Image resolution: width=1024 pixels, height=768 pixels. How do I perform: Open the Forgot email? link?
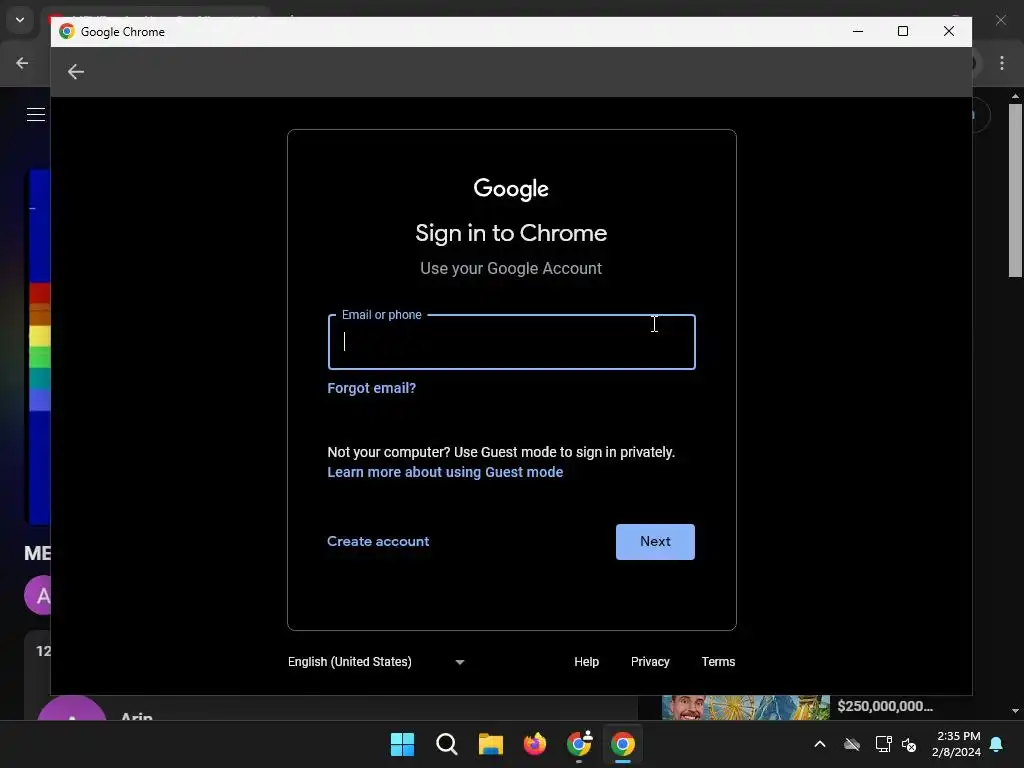(x=371, y=388)
